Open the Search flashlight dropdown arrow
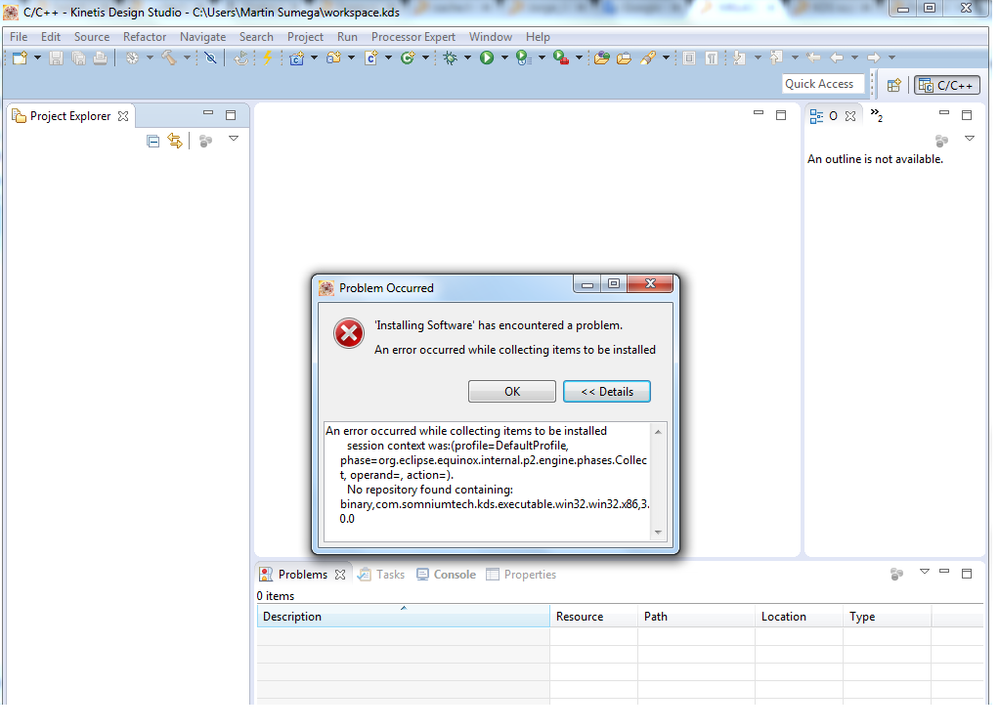This screenshot has height=725, width=999. pos(666,58)
